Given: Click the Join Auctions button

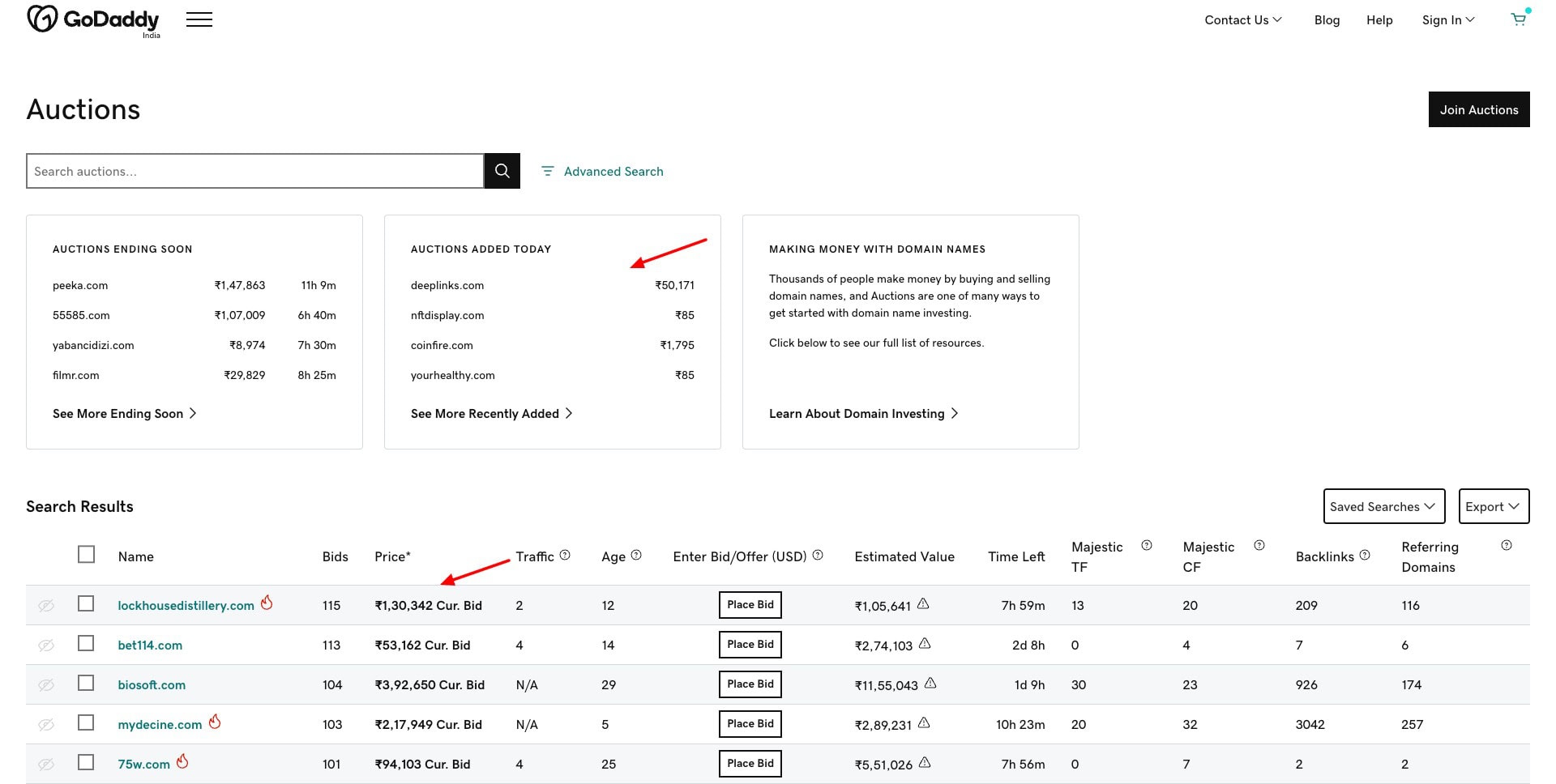Looking at the screenshot, I should tap(1478, 109).
